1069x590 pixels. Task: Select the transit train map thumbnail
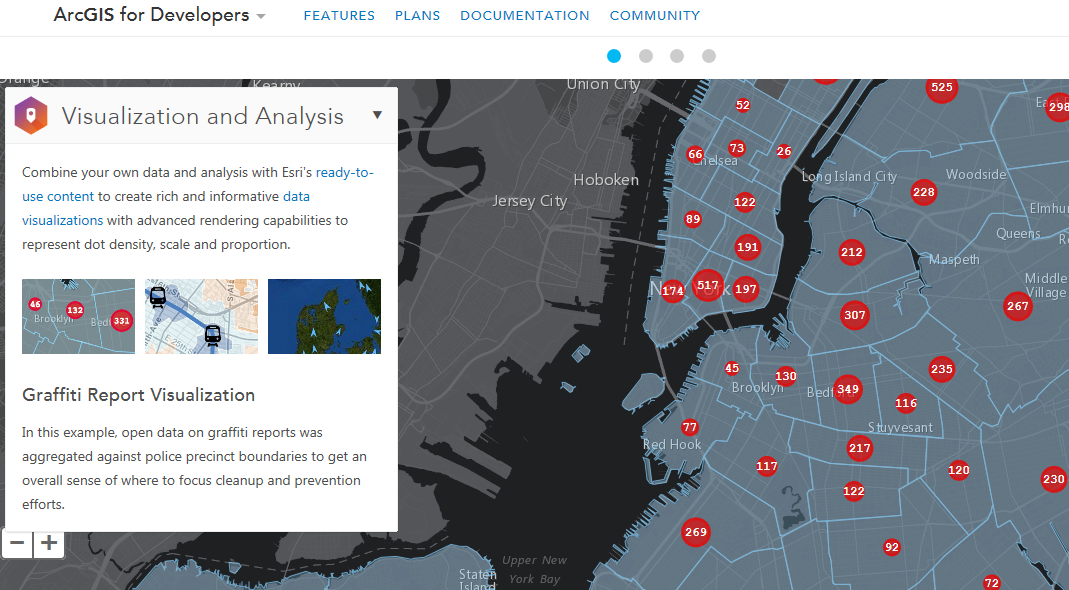(x=201, y=316)
